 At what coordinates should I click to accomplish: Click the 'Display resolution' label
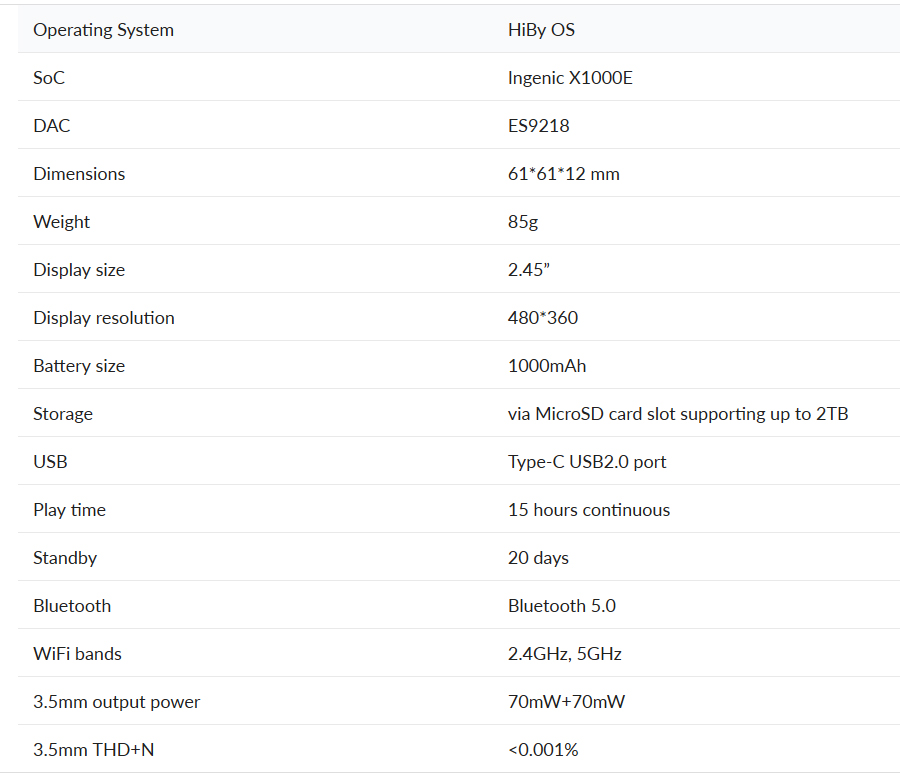(103, 318)
